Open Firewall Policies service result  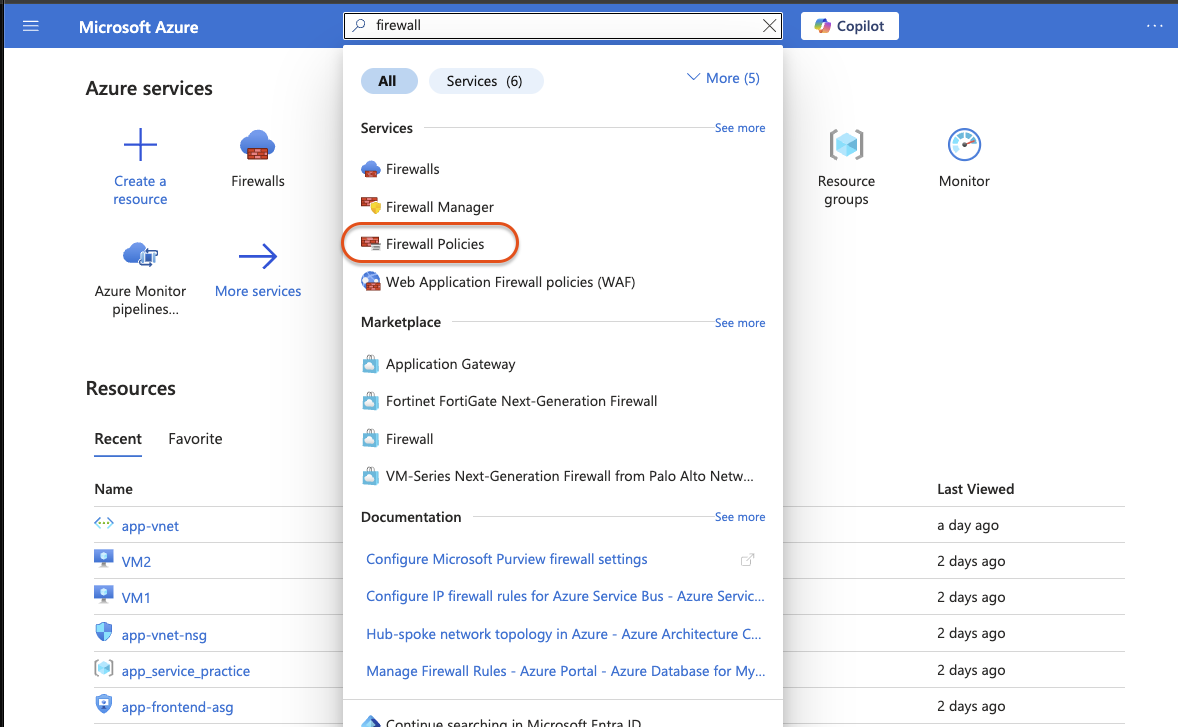click(x=435, y=244)
